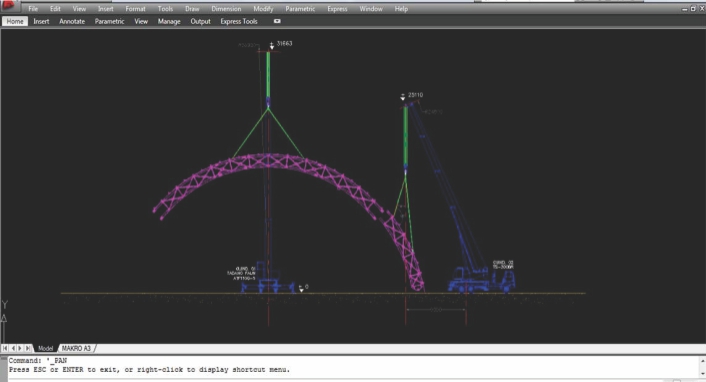Open the Dimension menu

coord(226,9)
